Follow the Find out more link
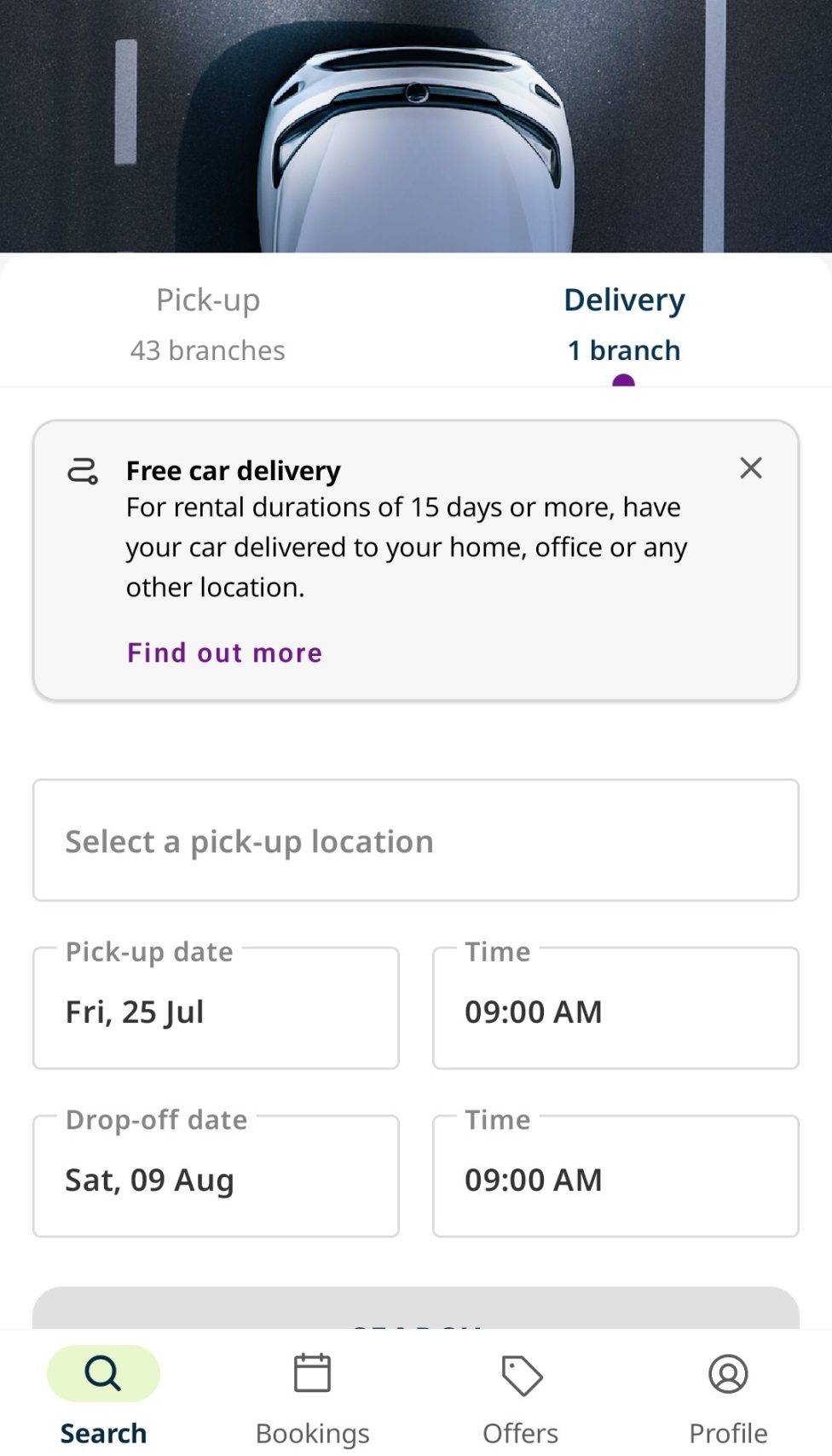This screenshot has width=832, height=1456. [x=225, y=653]
